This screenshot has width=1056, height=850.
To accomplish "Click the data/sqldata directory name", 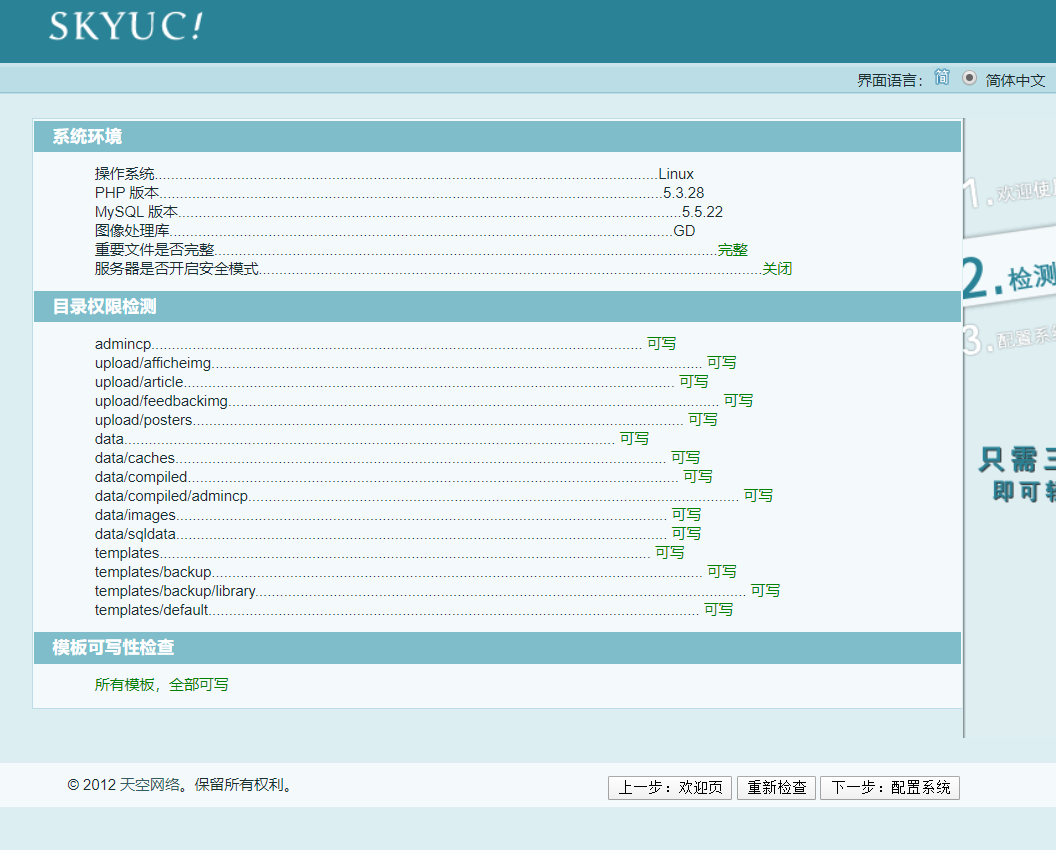I will point(135,533).
